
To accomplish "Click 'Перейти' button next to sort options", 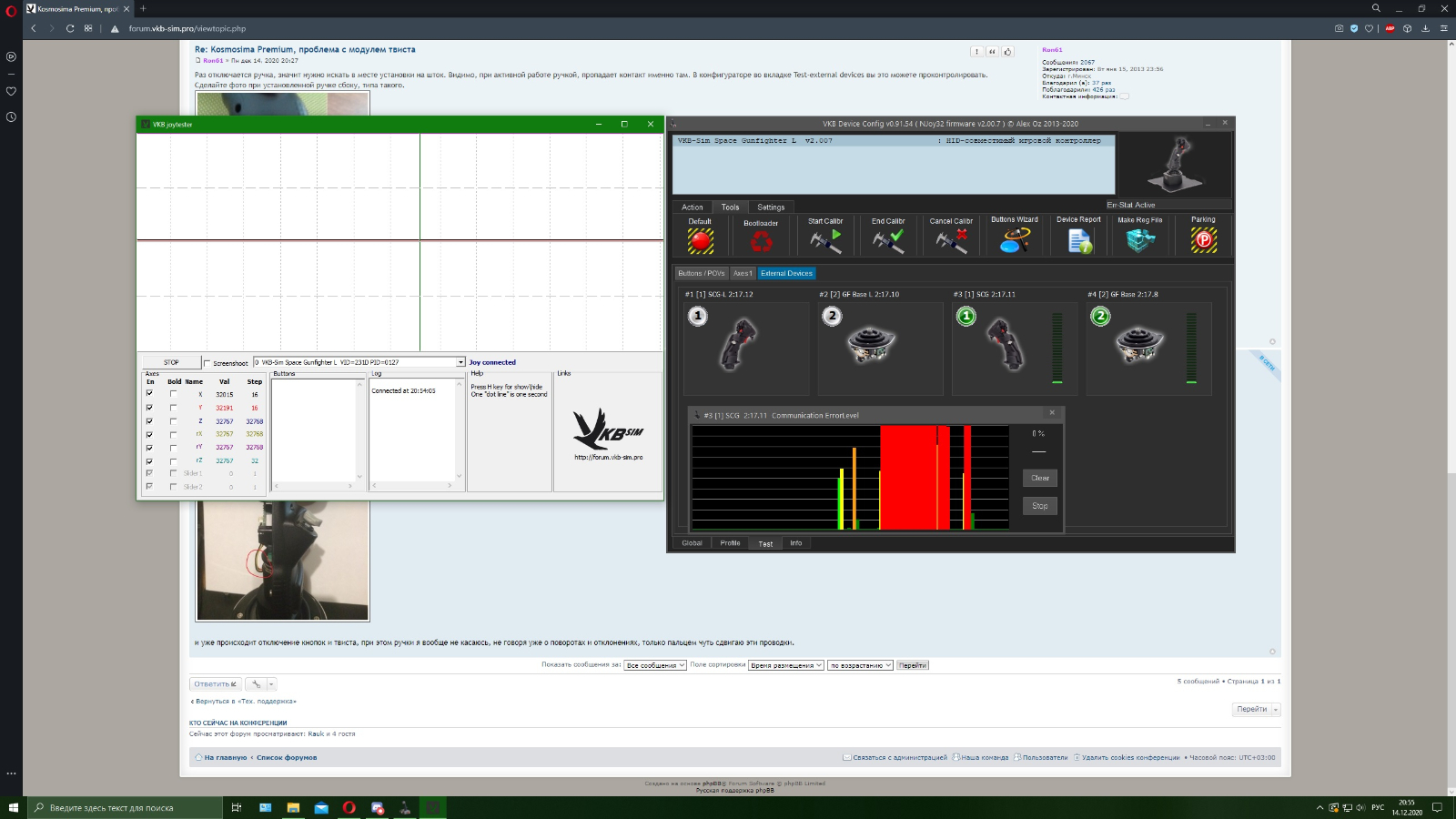I will point(913,665).
